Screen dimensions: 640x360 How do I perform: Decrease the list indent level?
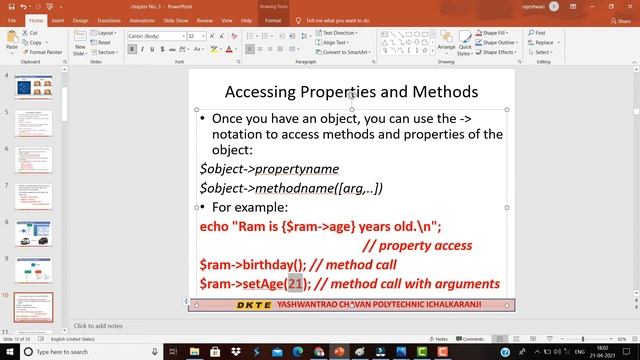coord(282,36)
